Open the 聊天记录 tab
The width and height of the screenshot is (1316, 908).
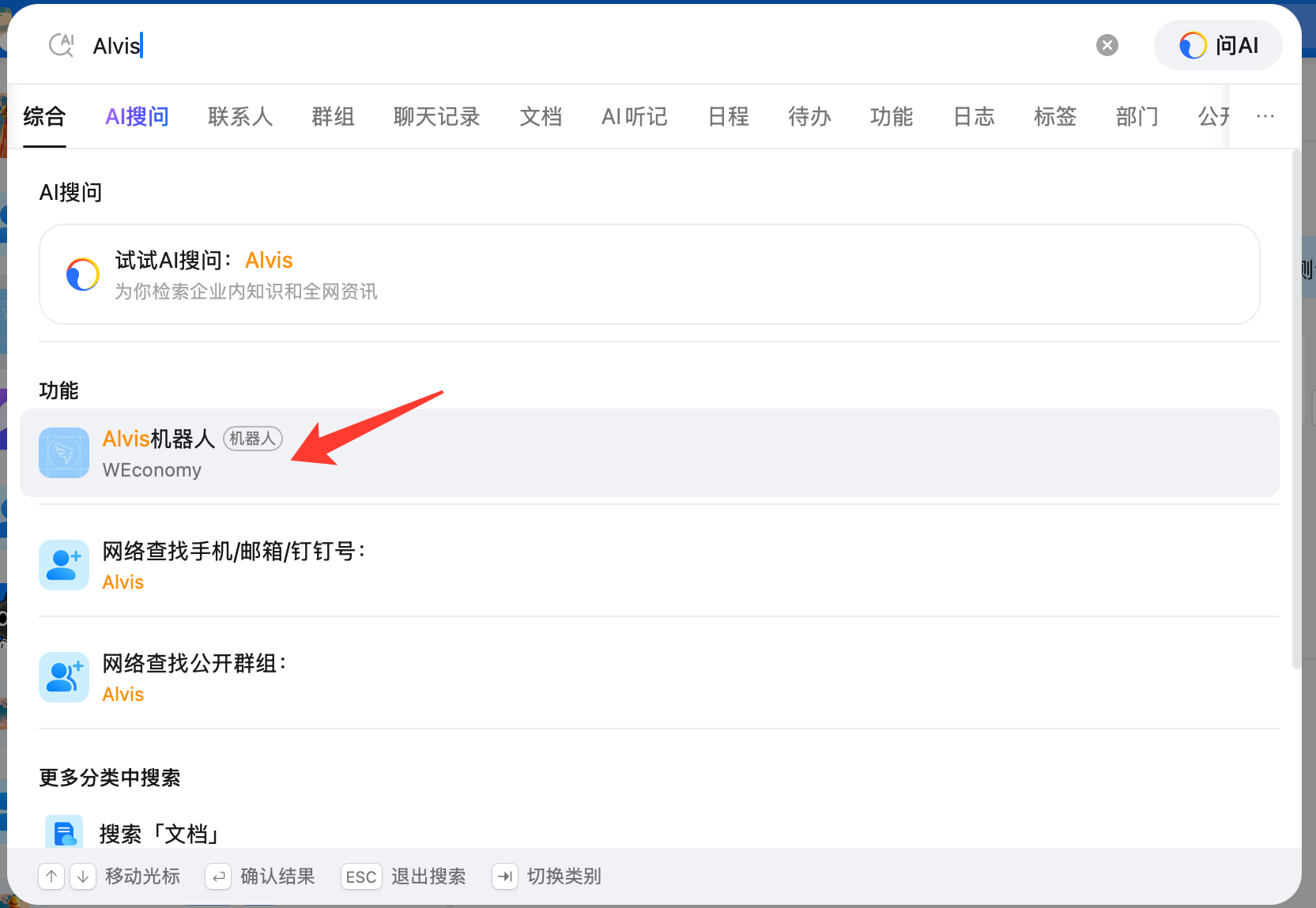pos(437,117)
